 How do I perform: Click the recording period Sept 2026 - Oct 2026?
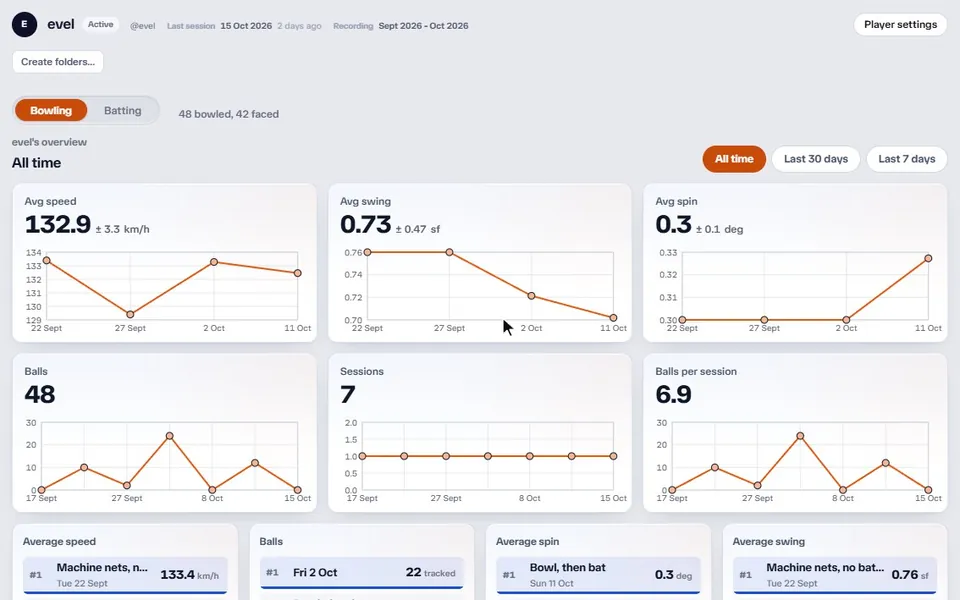(x=423, y=26)
